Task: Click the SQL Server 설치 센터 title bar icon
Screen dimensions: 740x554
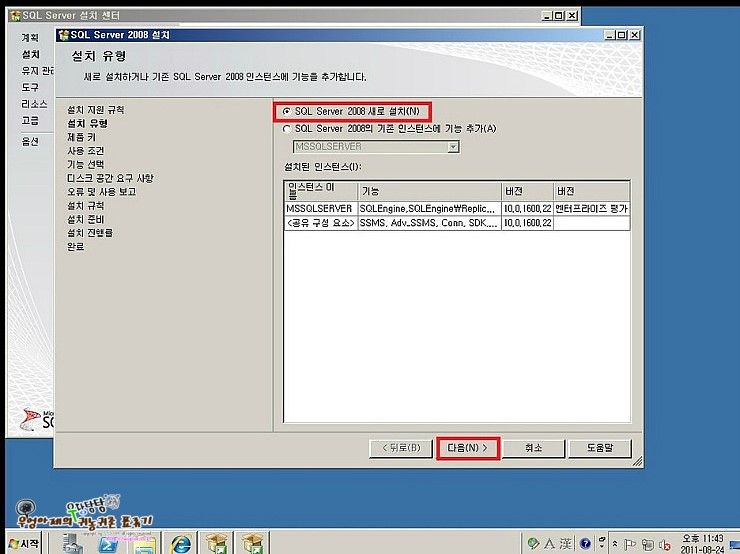Action: point(16,16)
